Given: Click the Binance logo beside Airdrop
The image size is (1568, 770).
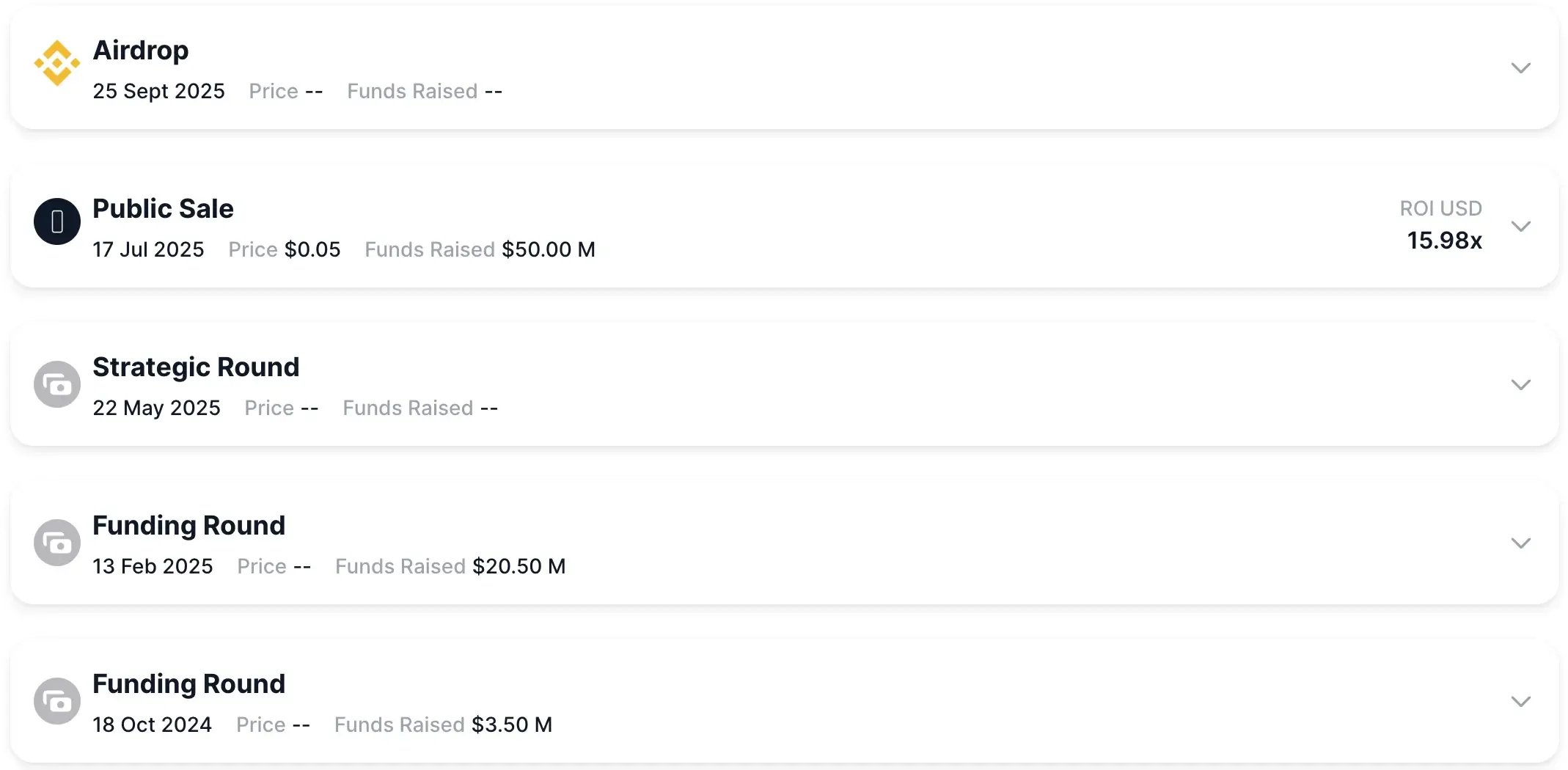Looking at the screenshot, I should point(57,63).
